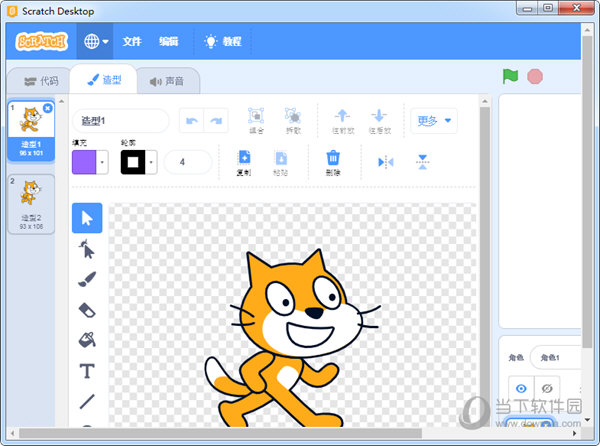Click the undo arrow button
Screen dimensions: 600x446
pos(192,121)
